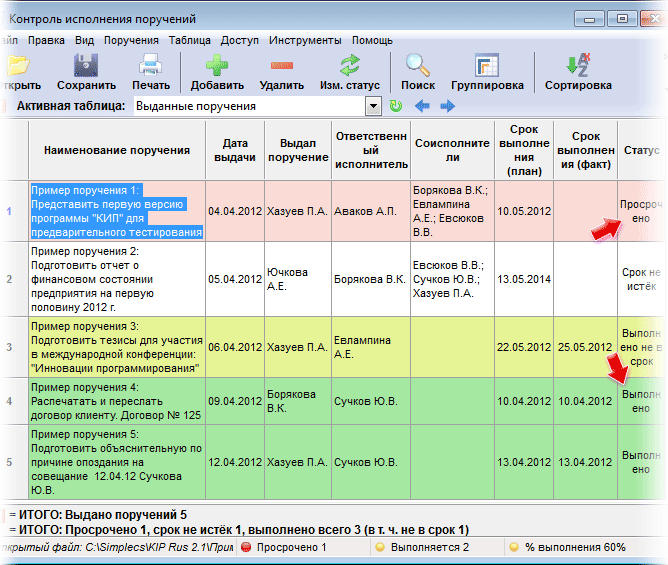Image resolution: width=668 pixels, height=565 pixels.
Task: Click the Добавить button label
Action: pyautogui.click(x=217, y=85)
